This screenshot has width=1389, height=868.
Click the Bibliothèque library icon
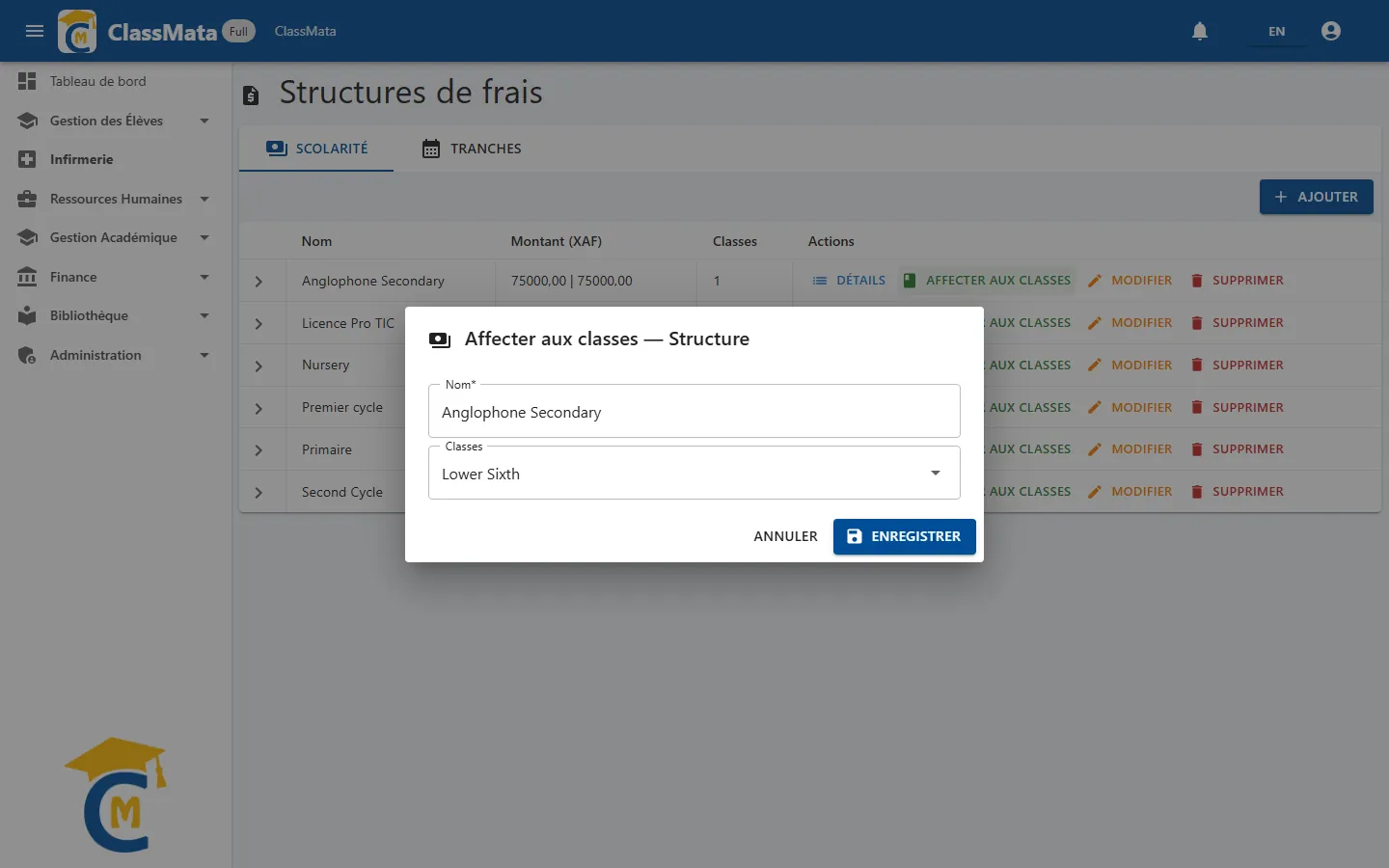[27, 315]
